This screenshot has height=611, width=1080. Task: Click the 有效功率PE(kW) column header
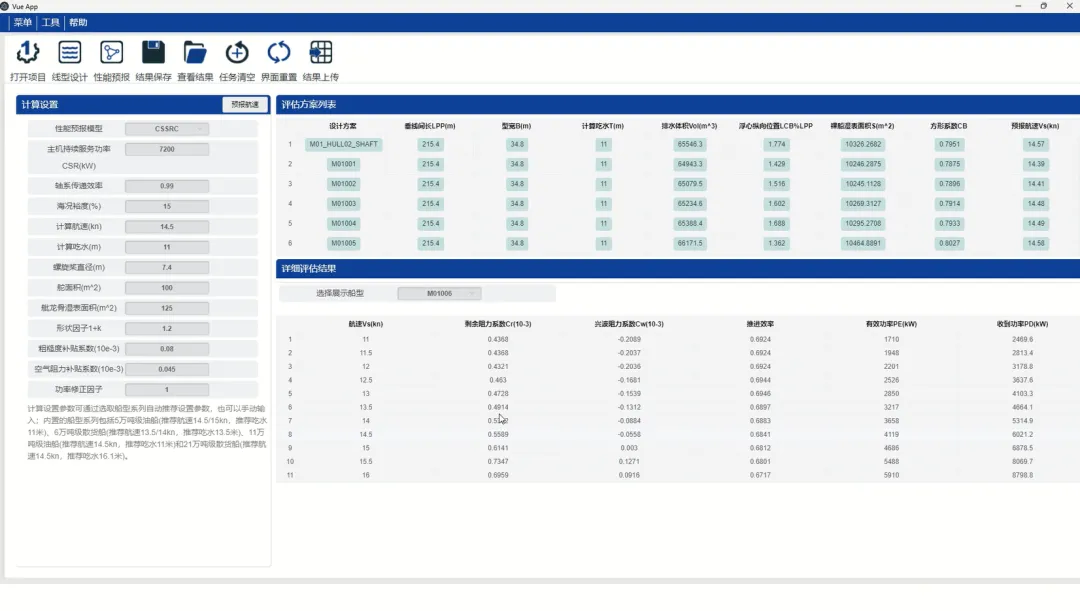click(891, 324)
